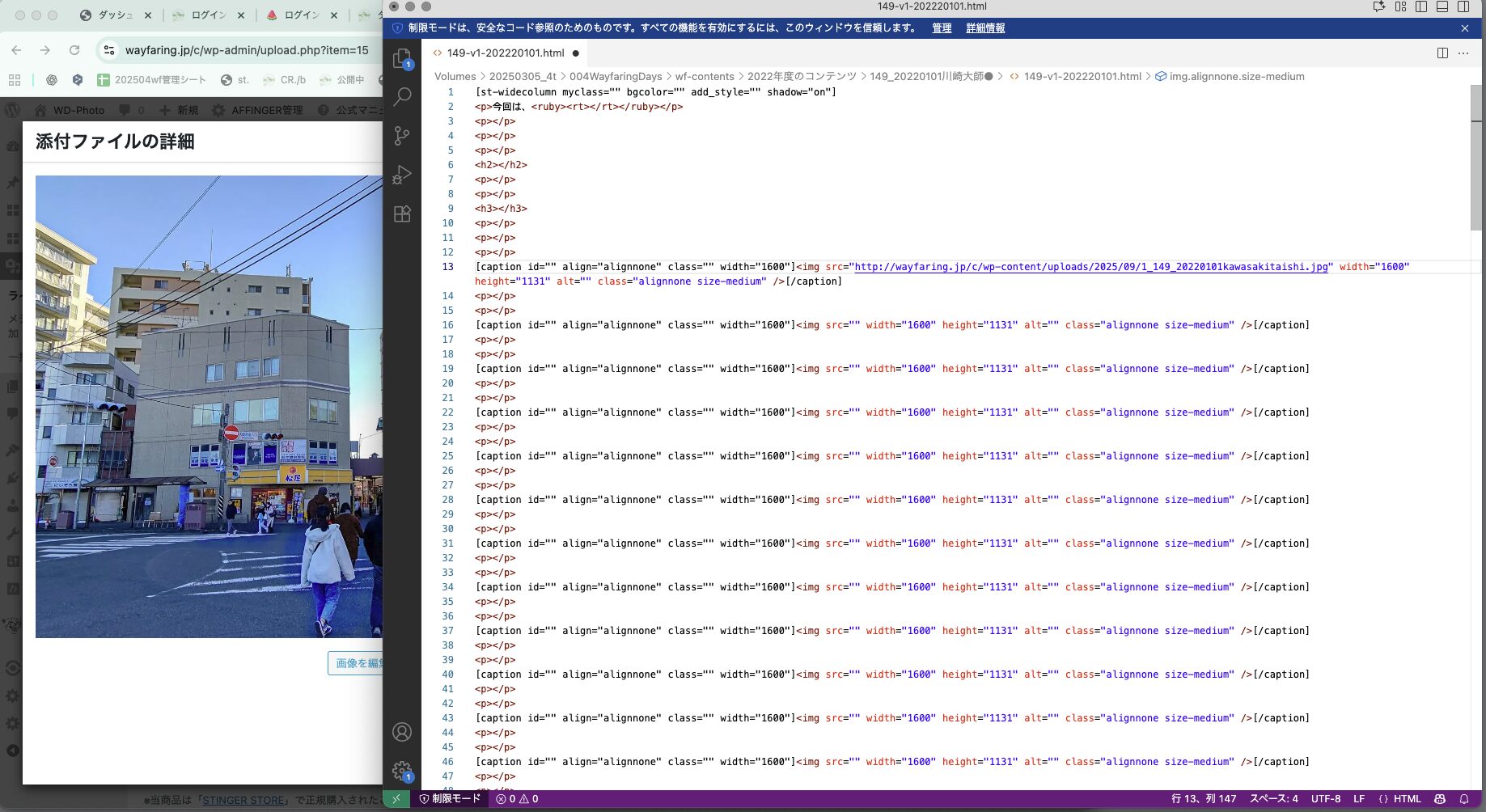1486x812 pixels.
Task: Open the Explorer view in activity bar
Action: click(402, 59)
